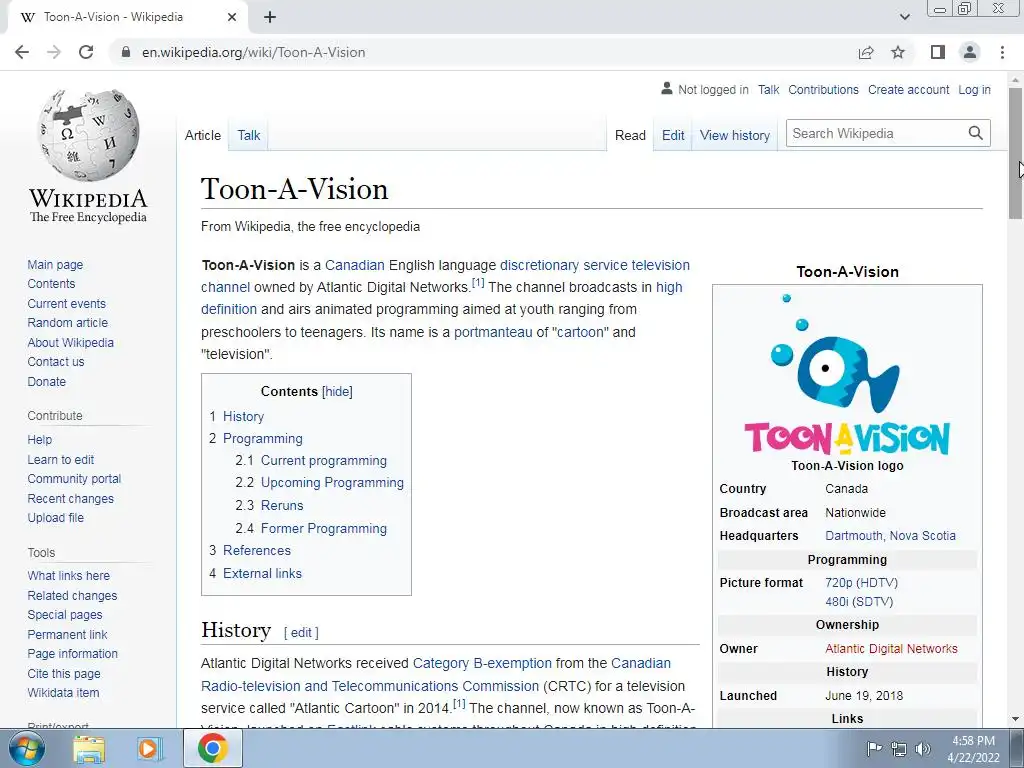Image resolution: width=1024 pixels, height=768 pixels.
Task: Click the page vertical scrollbar thumb
Action: tap(1015, 153)
